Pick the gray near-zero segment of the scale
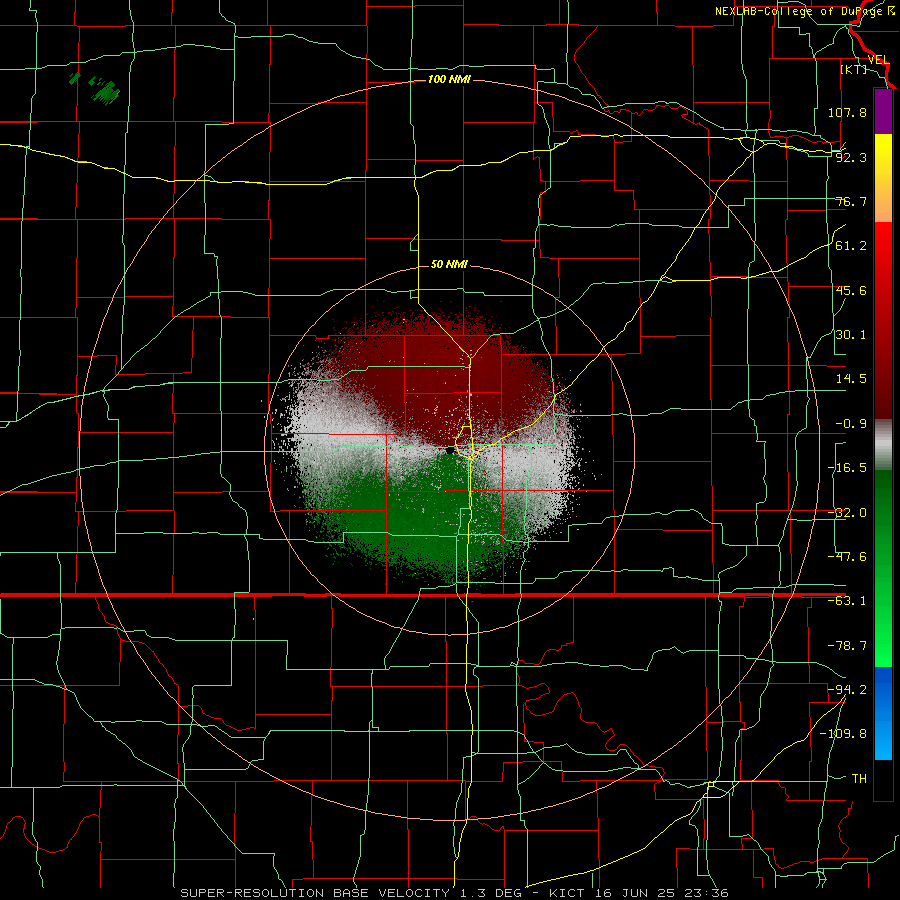The image size is (900, 900). pyautogui.click(x=883, y=445)
